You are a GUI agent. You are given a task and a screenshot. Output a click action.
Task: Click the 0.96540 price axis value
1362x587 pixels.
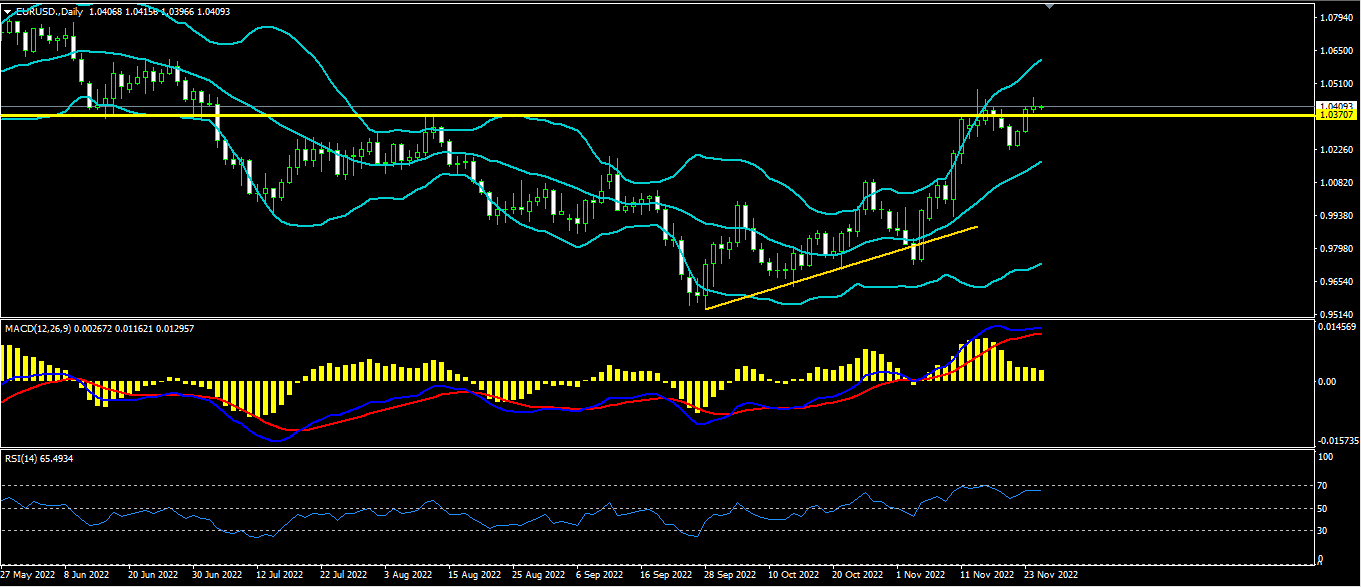pyautogui.click(x=1336, y=283)
